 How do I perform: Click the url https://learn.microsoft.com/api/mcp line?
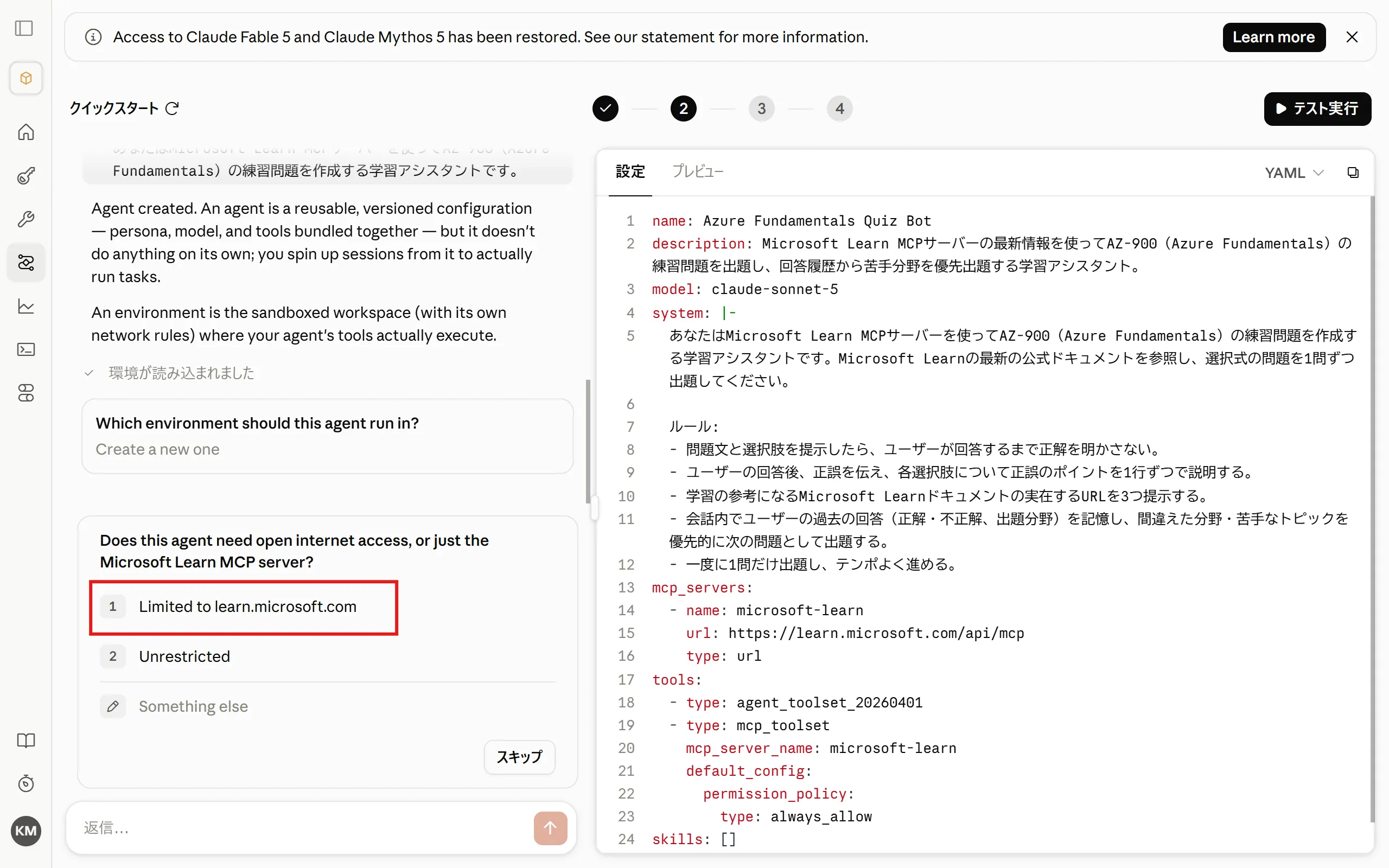click(x=855, y=633)
